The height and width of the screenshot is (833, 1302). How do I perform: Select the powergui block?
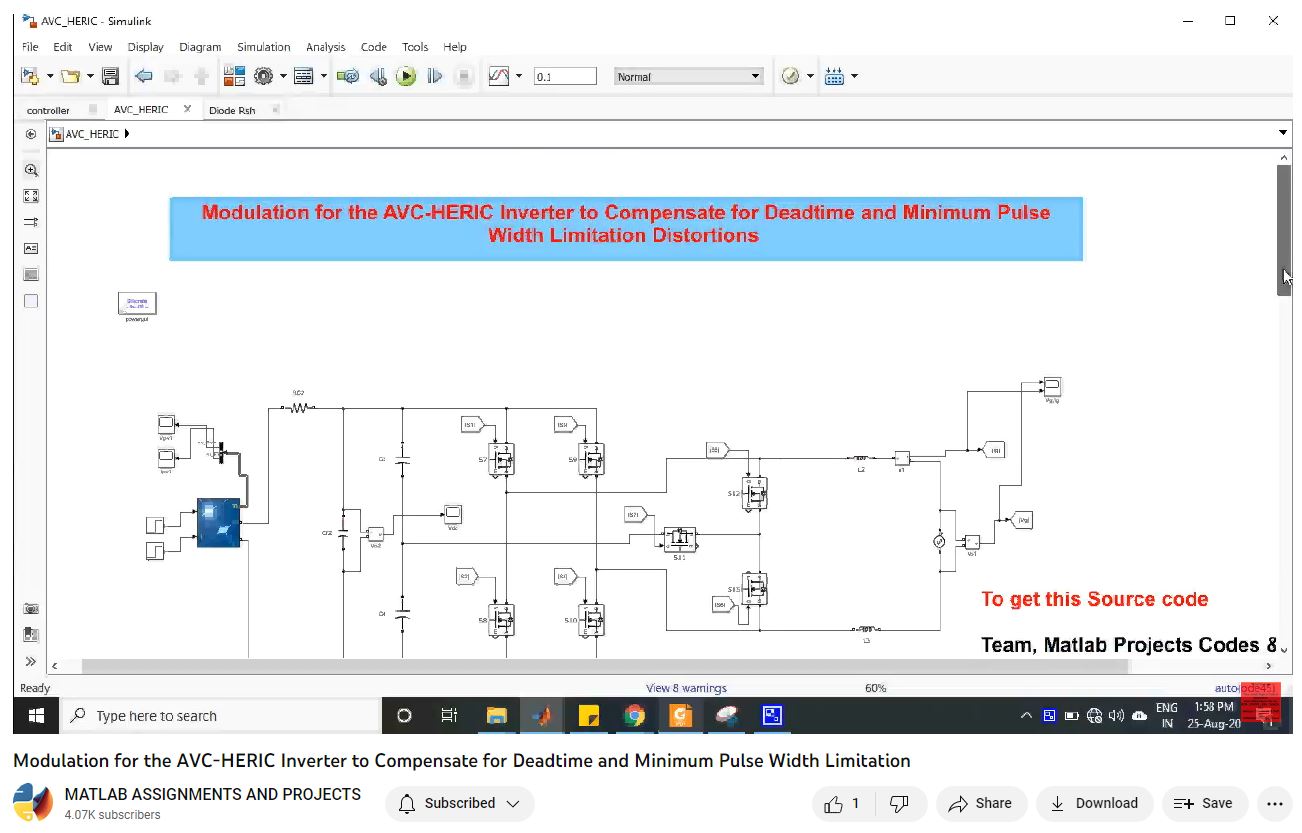point(137,303)
